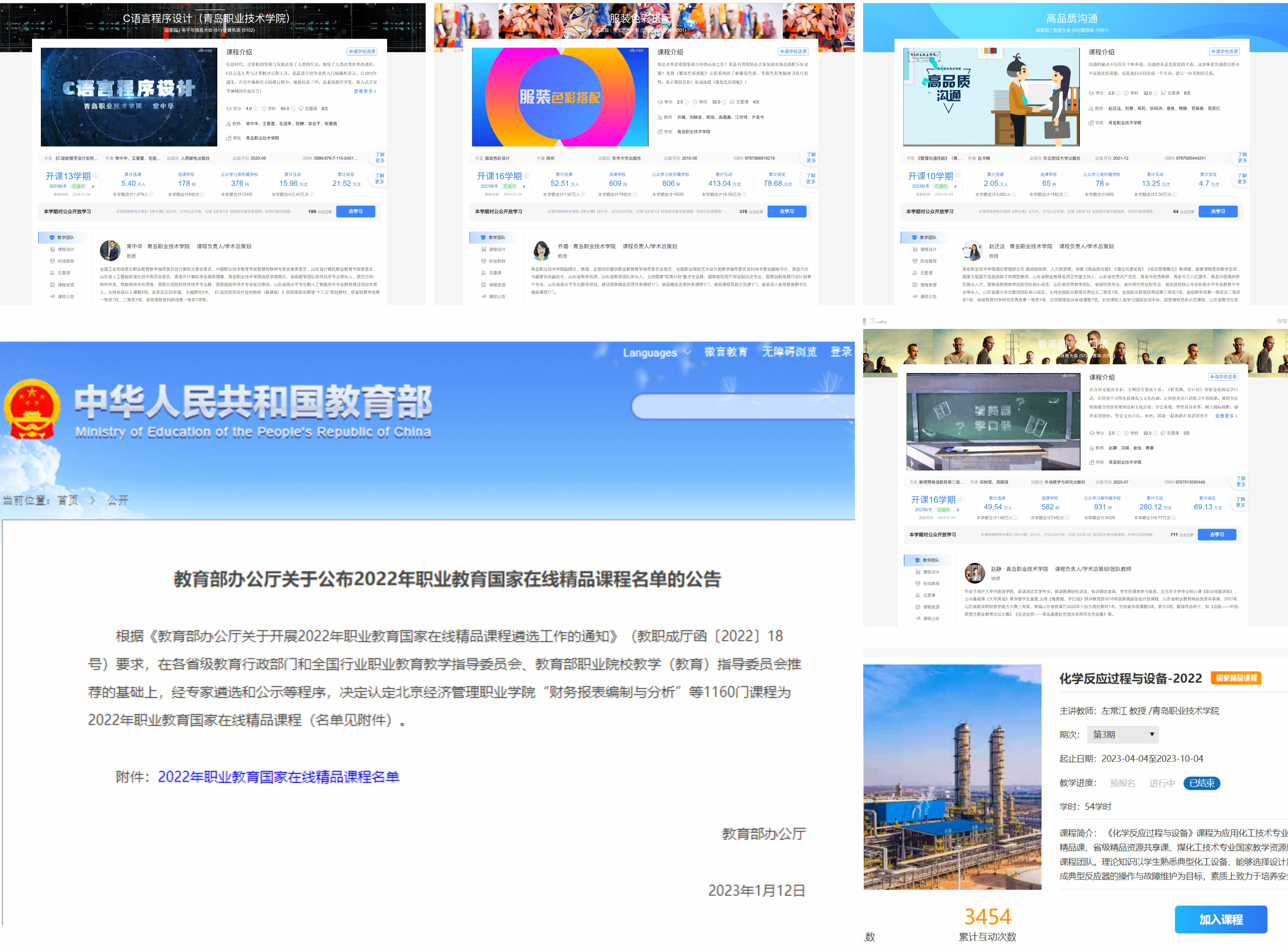
Task: Click 在线教程 icon in 服装色彩搭配 course sidebar
Action: click(484, 261)
